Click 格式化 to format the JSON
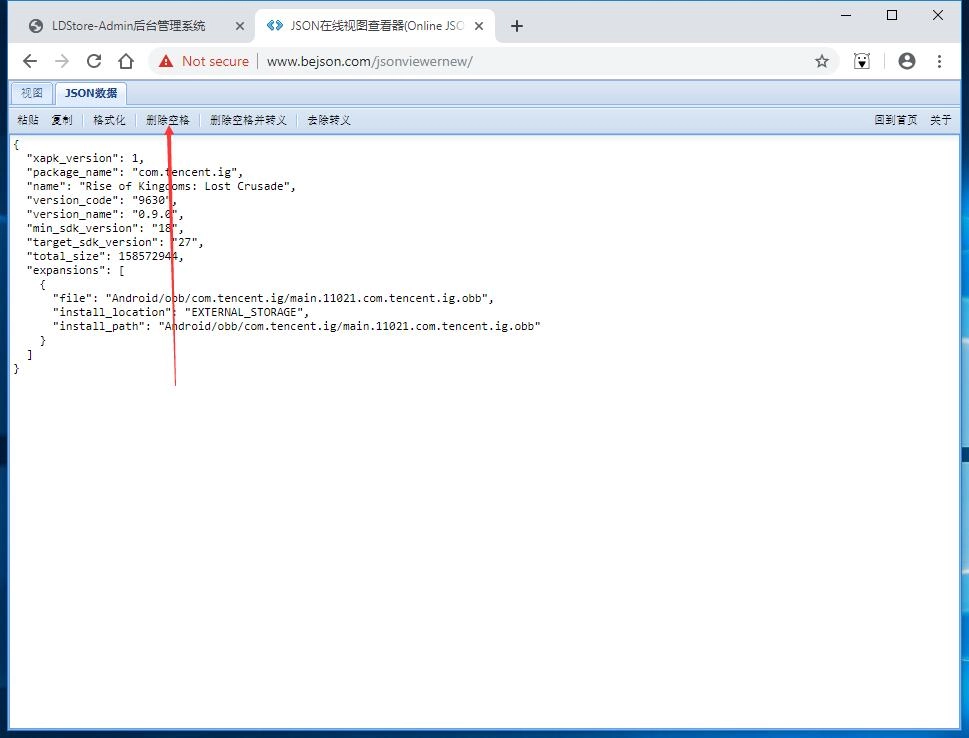The width and height of the screenshot is (969, 738). coord(109,120)
